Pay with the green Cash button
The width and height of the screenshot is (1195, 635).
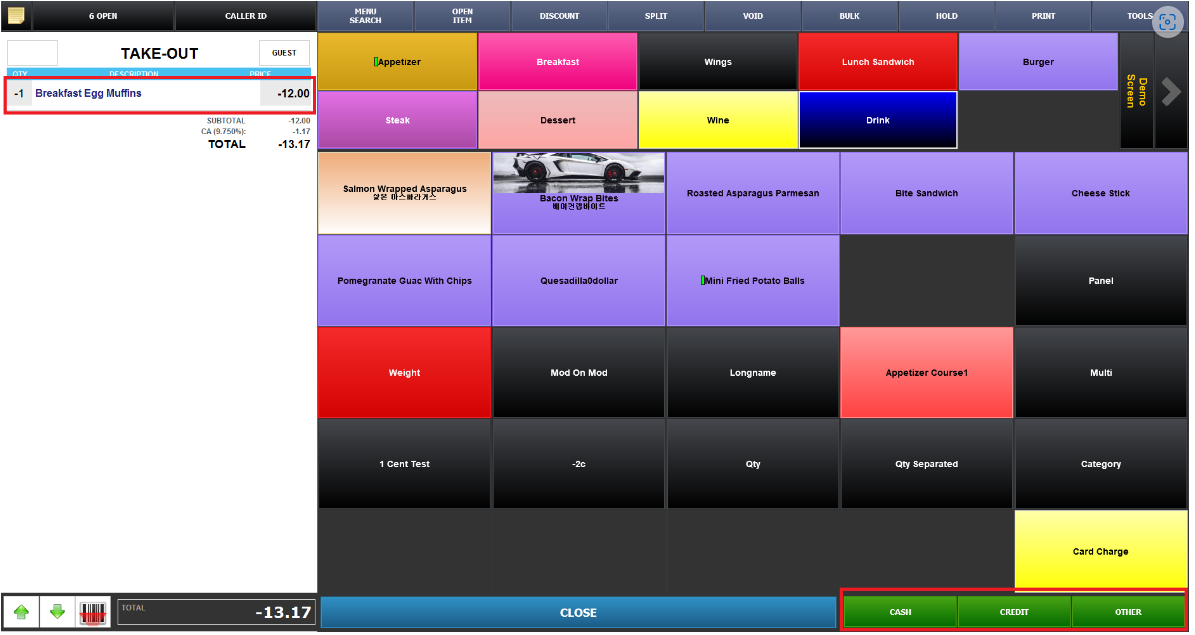(x=900, y=612)
